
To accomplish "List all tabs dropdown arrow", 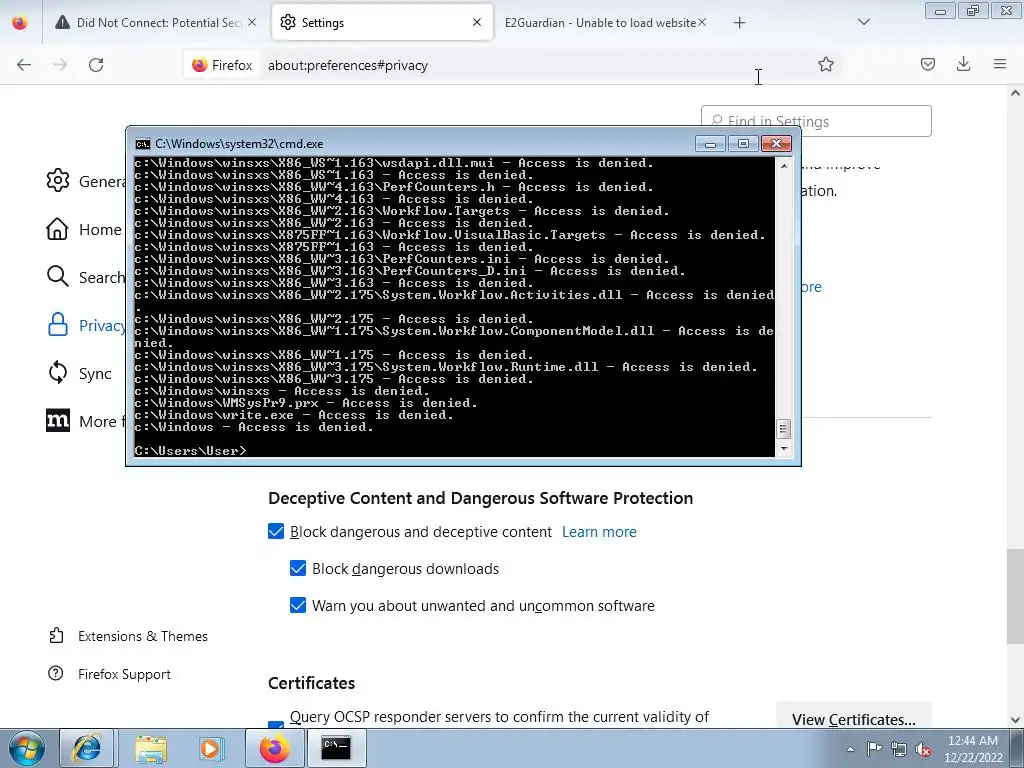I will 863,22.
